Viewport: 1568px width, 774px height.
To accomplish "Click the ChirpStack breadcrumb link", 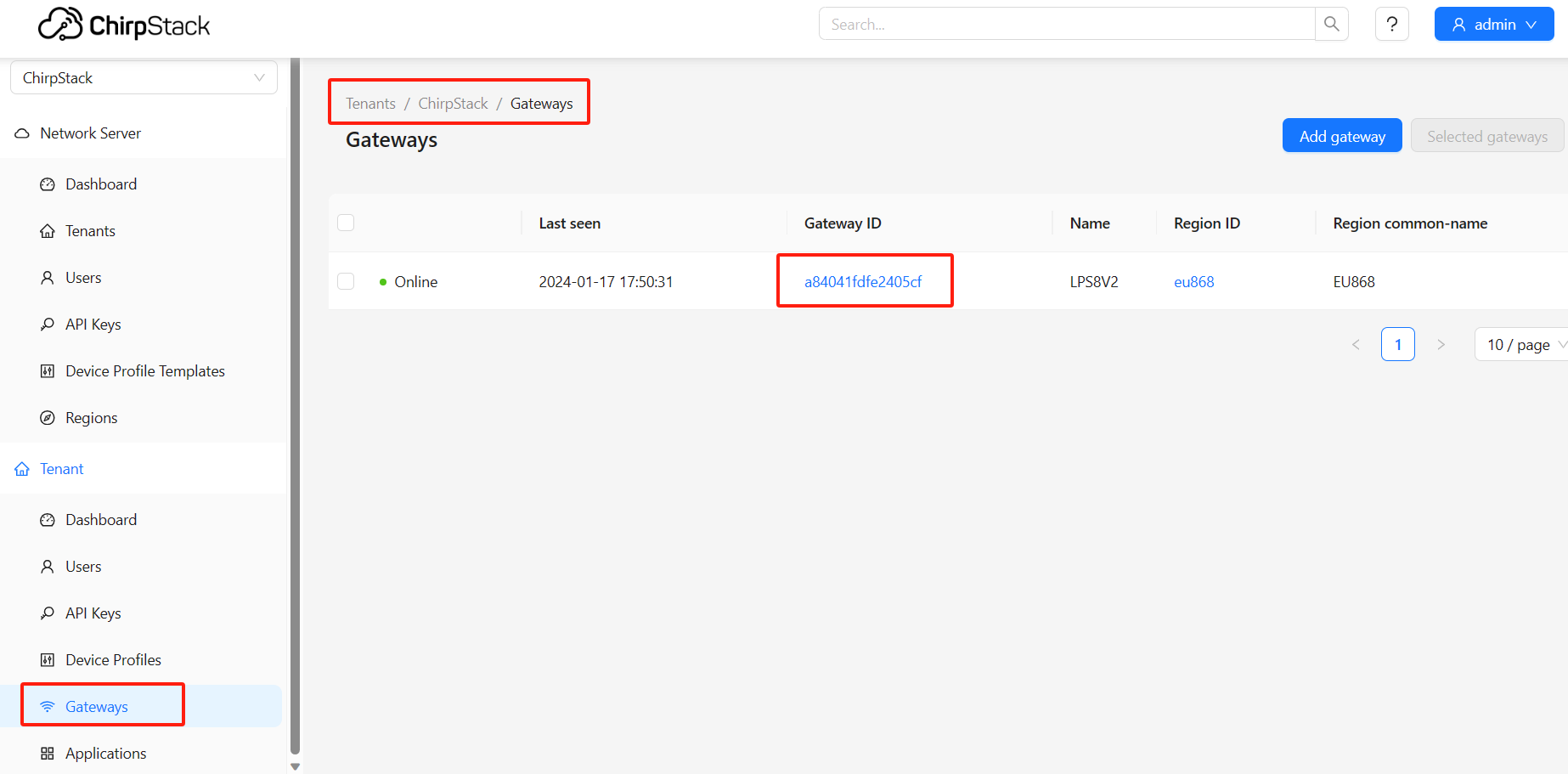I will tap(453, 103).
